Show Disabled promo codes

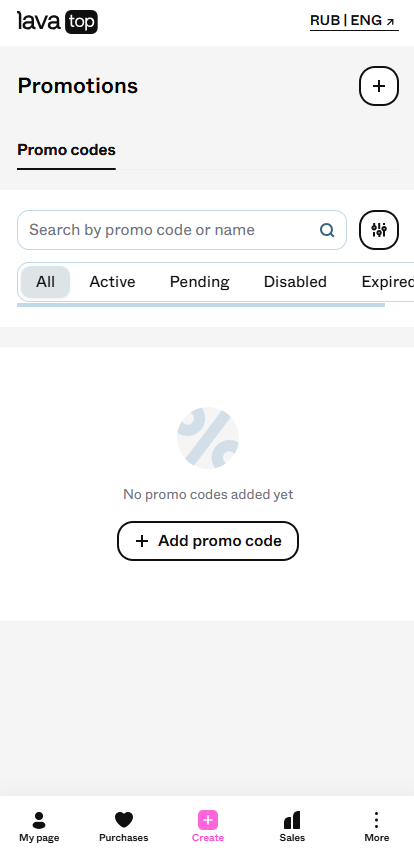[x=295, y=282]
